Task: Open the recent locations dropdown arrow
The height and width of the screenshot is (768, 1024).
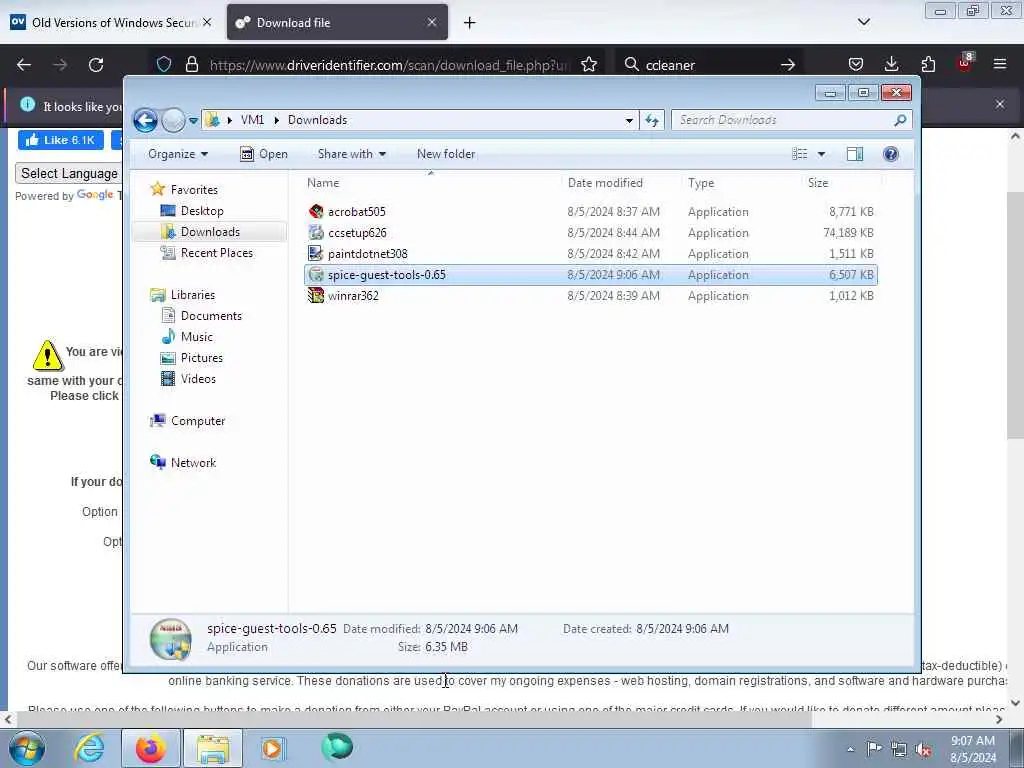Action: (193, 121)
